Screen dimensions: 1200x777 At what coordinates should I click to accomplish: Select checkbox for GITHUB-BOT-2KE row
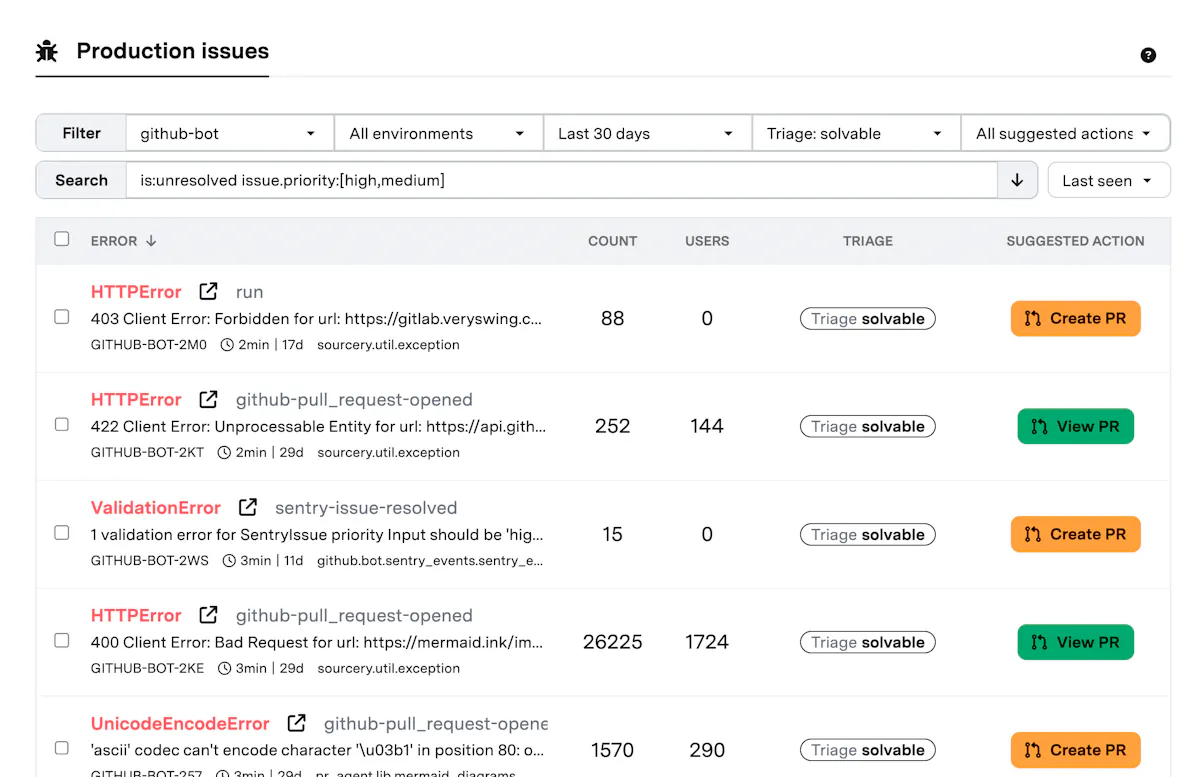[62, 641]
